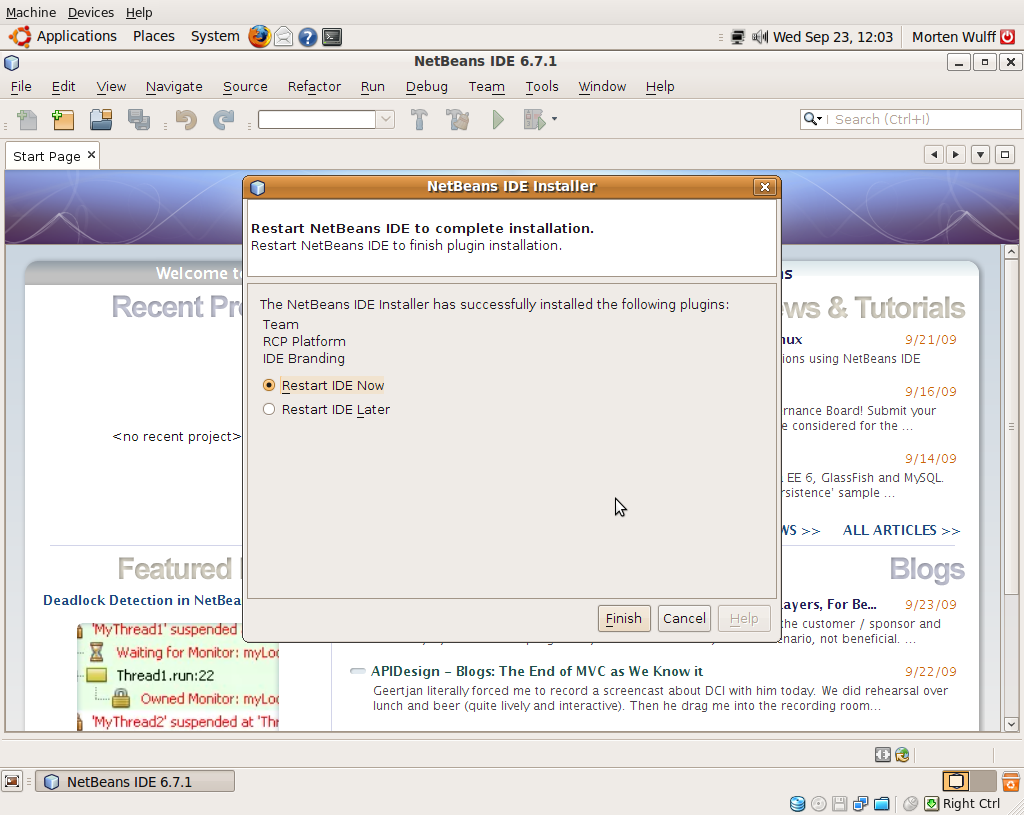1024x815 pixels.
Task: Launch the terminal icon in top panel
Action: 332,37
